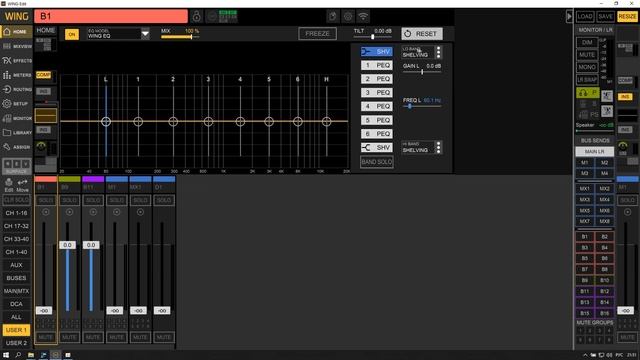Click the RESIZE button

627,16
